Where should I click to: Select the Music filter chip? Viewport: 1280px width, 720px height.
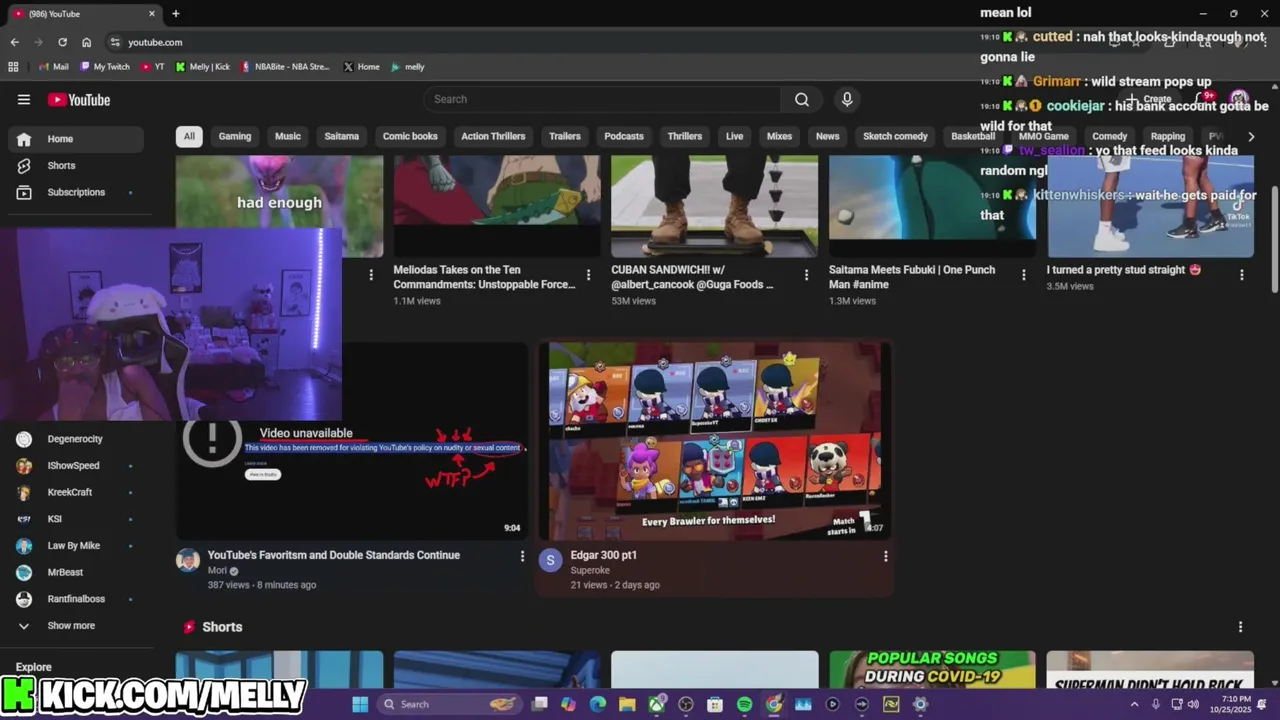coord(288,136)
